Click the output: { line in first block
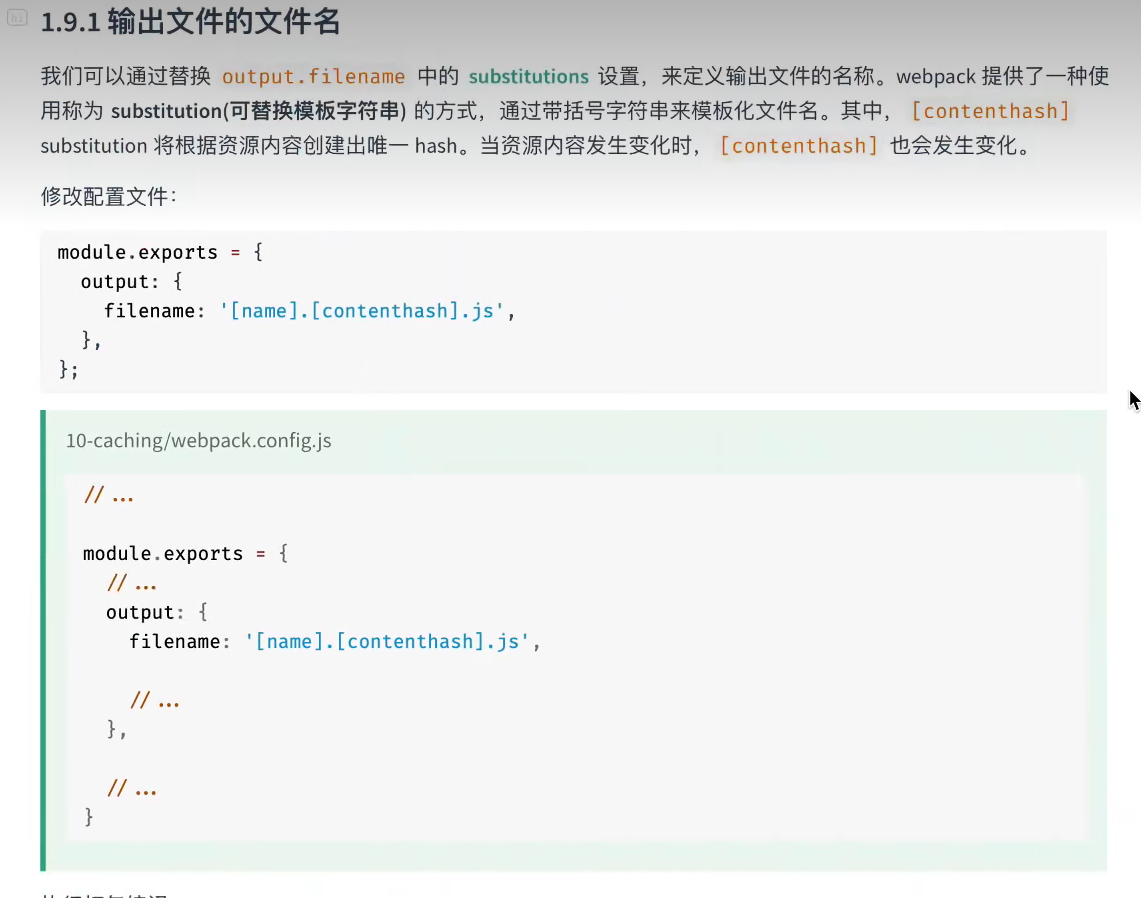 click(131, 282)
